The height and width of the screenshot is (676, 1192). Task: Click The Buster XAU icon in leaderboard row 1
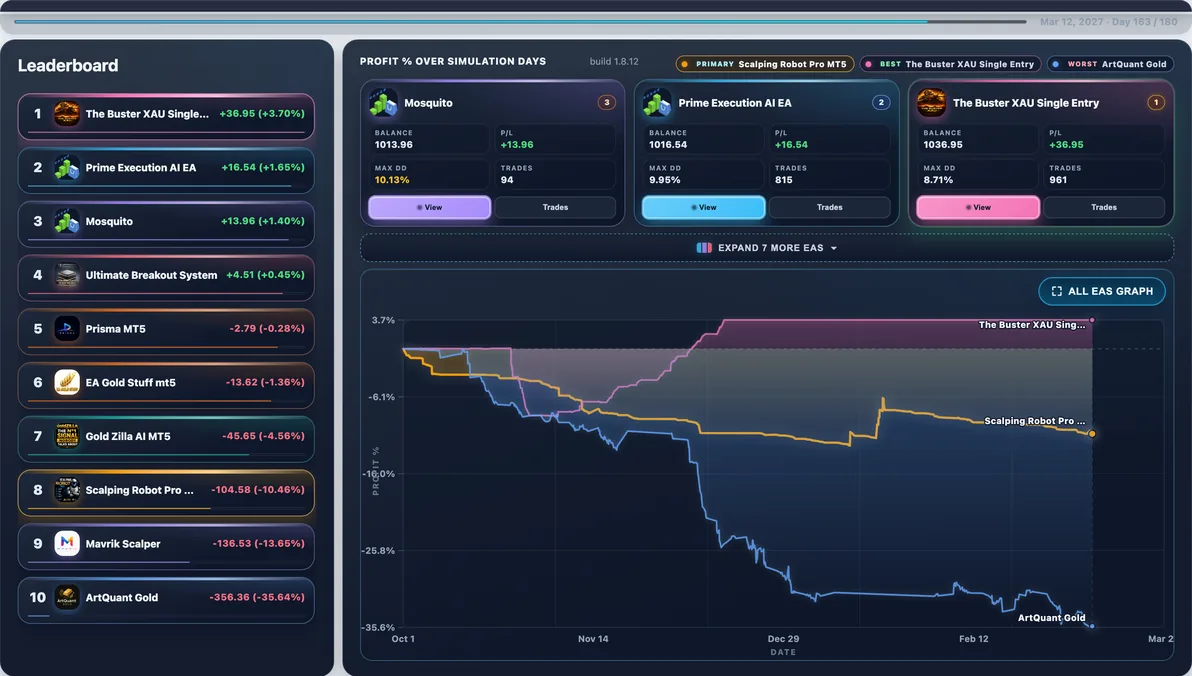click(67, 114)
